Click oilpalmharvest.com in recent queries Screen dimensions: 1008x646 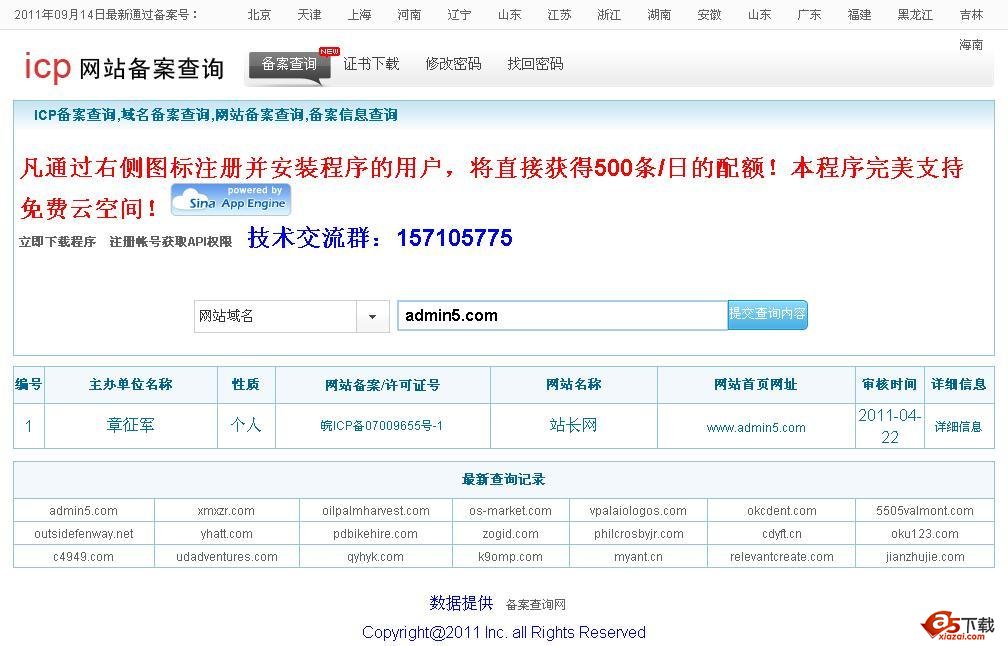375,511
